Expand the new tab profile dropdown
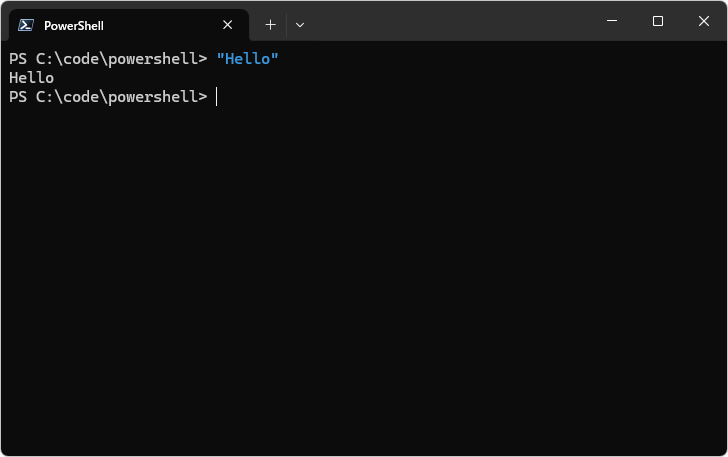728x457 pixels. tap(300, 25)
